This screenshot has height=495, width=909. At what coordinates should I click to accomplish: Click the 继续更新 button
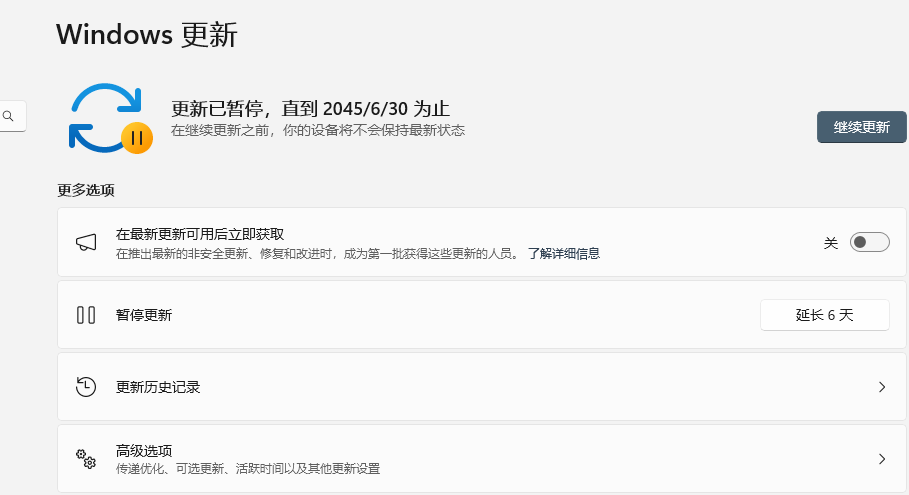tap(861, 127)
